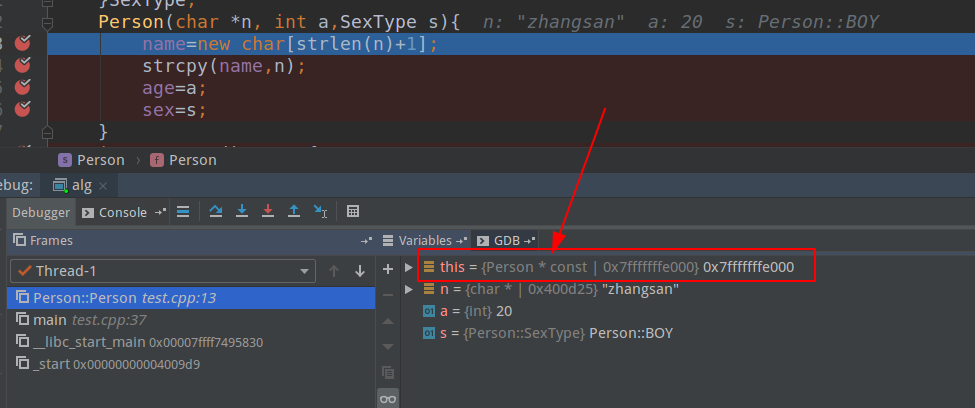
Task: Remove the breakpoint on the age=a line
Action: (x=23, y=87)
